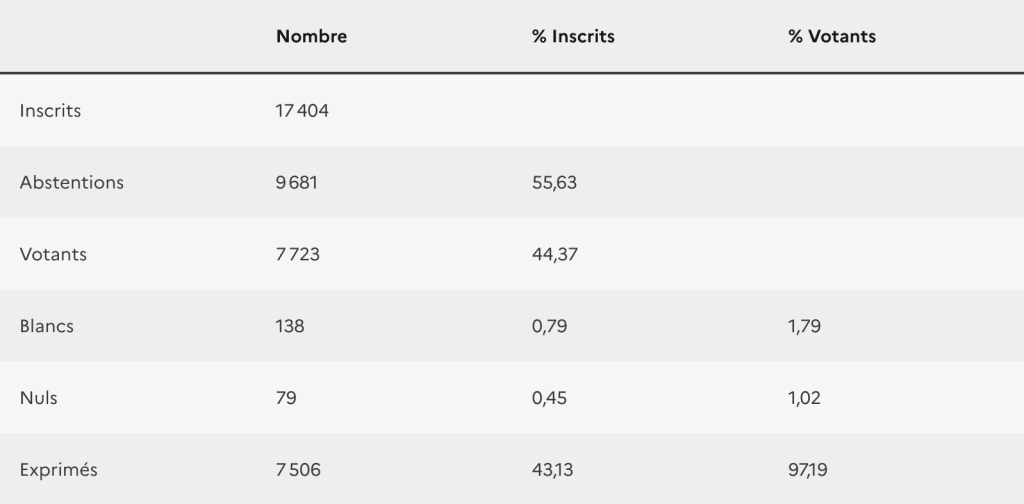The image size is (1024, 504).
Task: Select the 1,02 null votes percentage
Action: click(804, 398)
